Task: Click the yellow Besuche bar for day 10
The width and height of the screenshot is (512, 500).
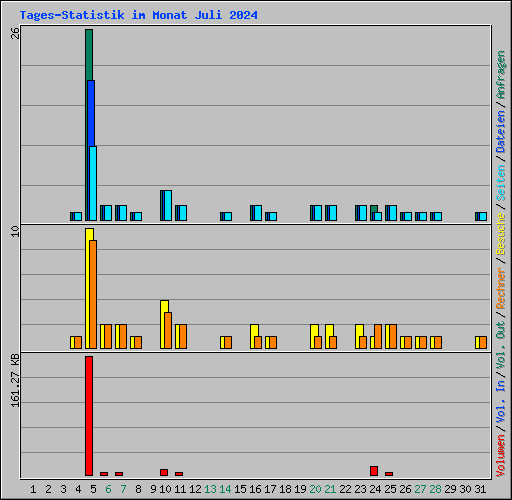Action: [x=163, y=324]
